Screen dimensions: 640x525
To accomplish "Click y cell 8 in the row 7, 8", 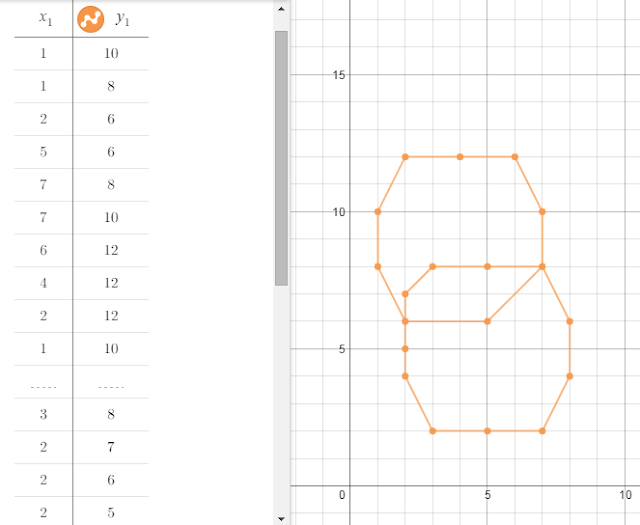I will coord(111,185).
